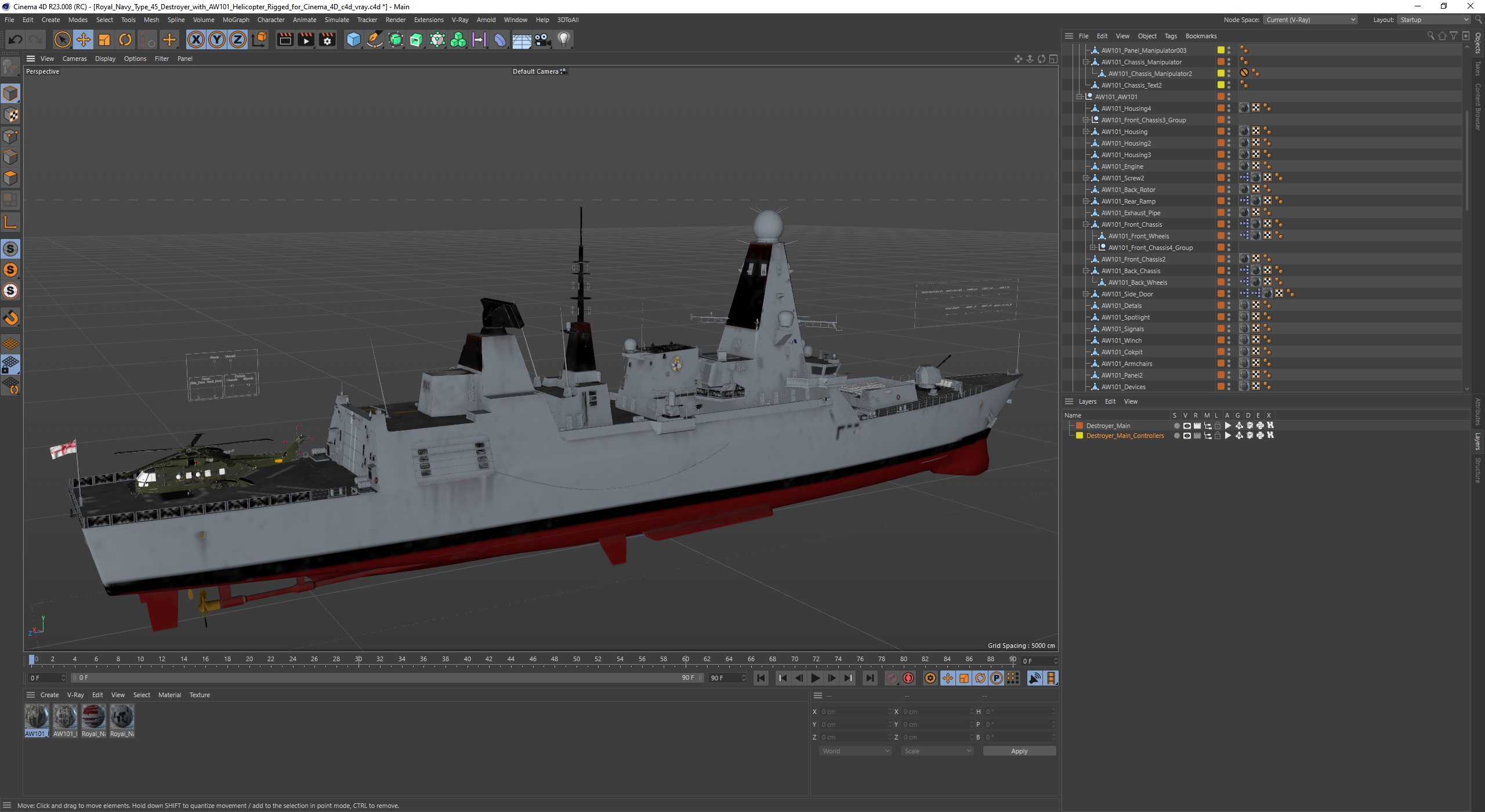Activate the Move tool in the toolbar
The height and width of the screenshot is (812, 1485).
(84, 39)
